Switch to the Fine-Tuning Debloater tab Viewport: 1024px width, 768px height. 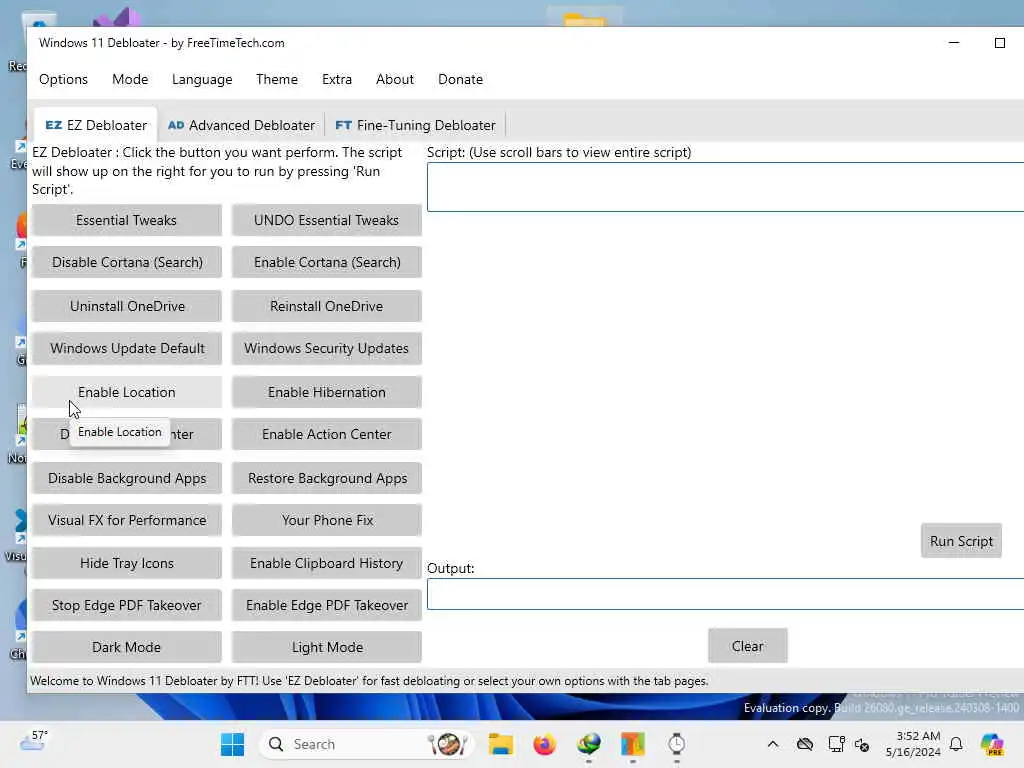[x=415, y=125]
